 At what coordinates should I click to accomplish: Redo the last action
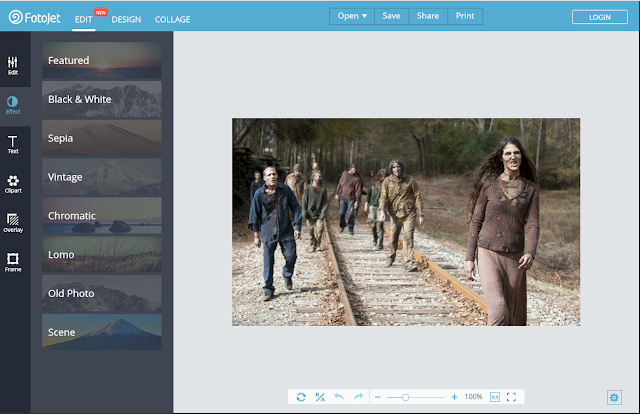(x=358, y=396)
